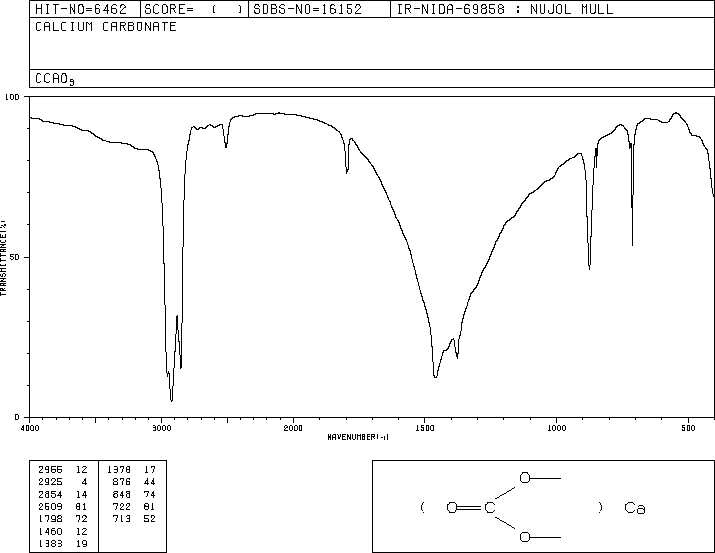Select the SCORE= ( ) field
The image size is (715, 553).
(193, 9)
